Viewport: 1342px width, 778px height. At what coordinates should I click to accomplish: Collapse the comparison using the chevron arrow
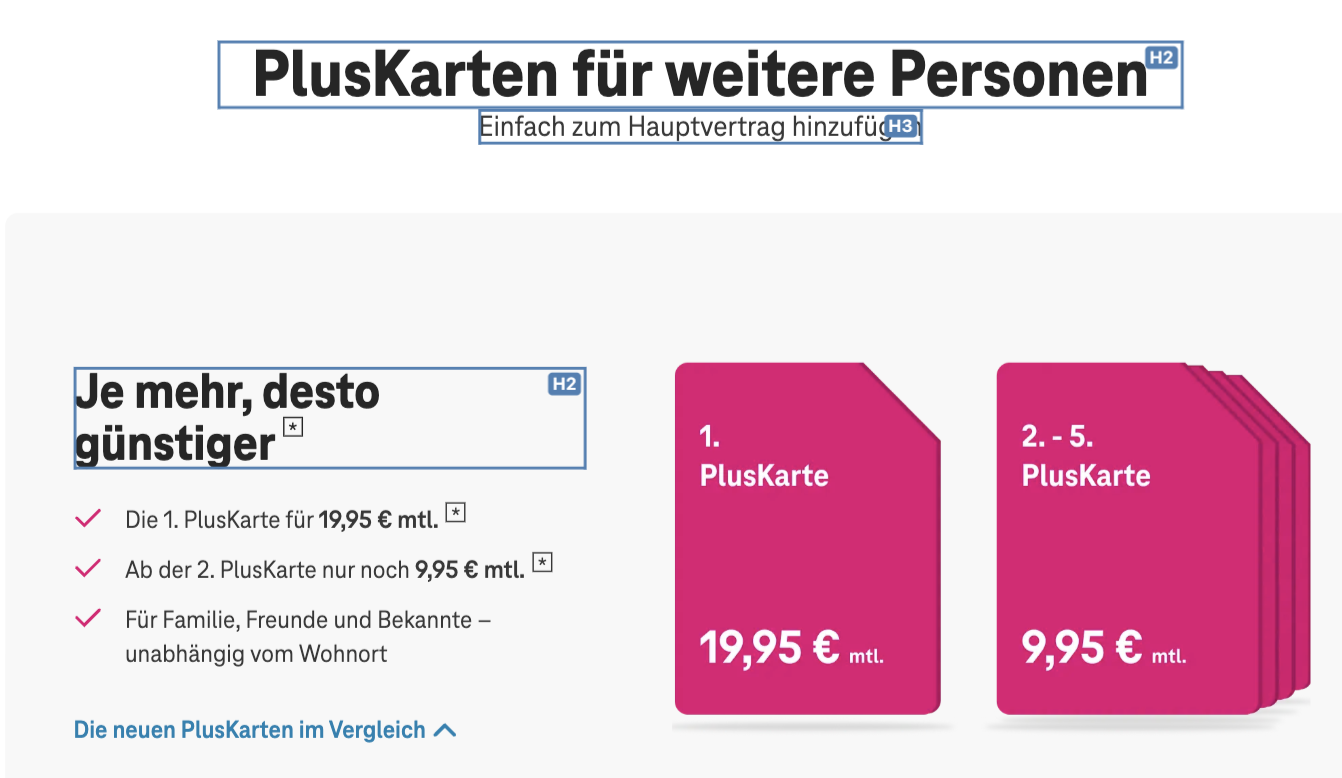pyautogui.click(x=445, y=730)
